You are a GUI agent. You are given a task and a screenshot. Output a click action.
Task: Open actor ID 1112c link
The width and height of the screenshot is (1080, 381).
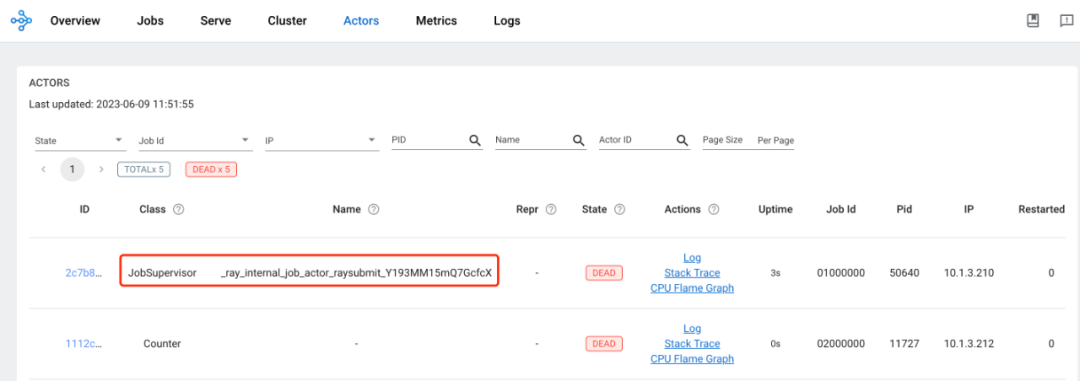(83, 344)
